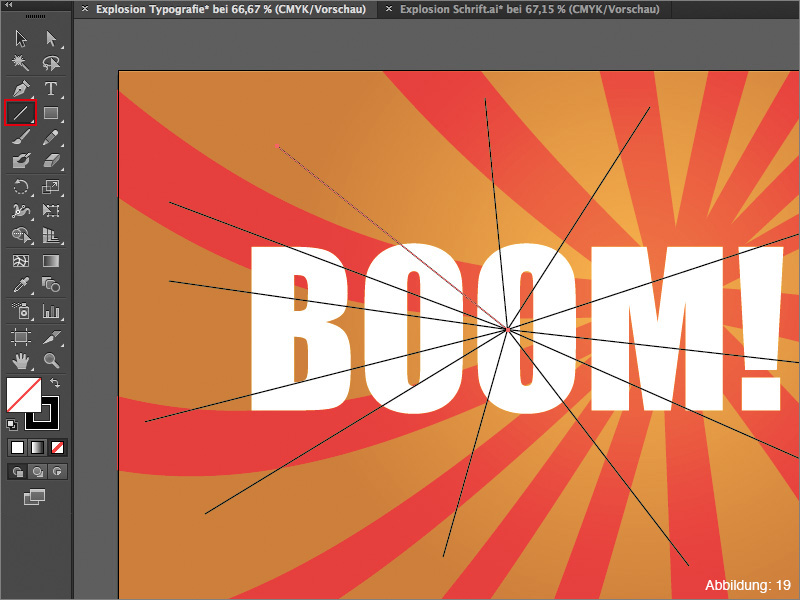Select the Pen tool
The image size is (800, 600).
pyautogui.click(x=20, y=88)
